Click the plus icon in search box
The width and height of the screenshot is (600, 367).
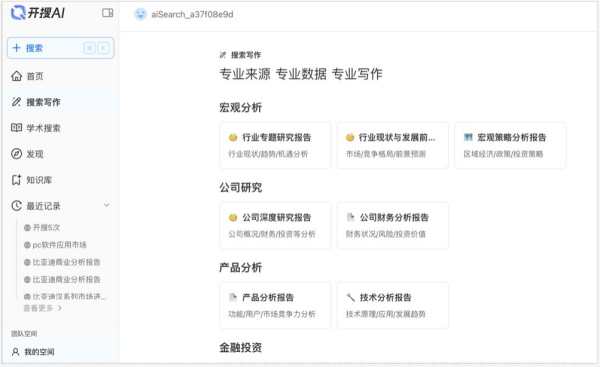[x=16, y=48]
